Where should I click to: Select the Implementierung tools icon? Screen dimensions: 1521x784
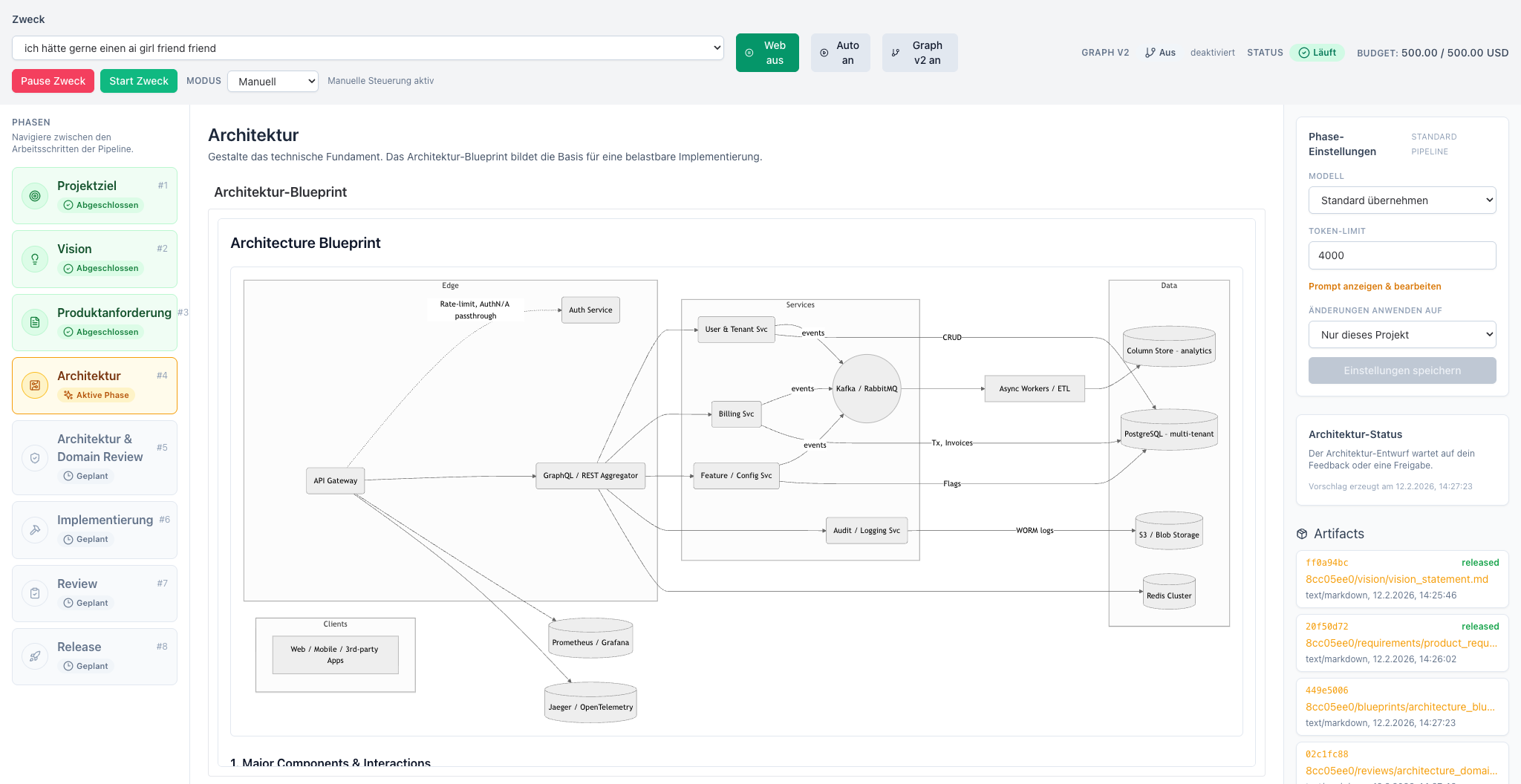click(35, 530)
